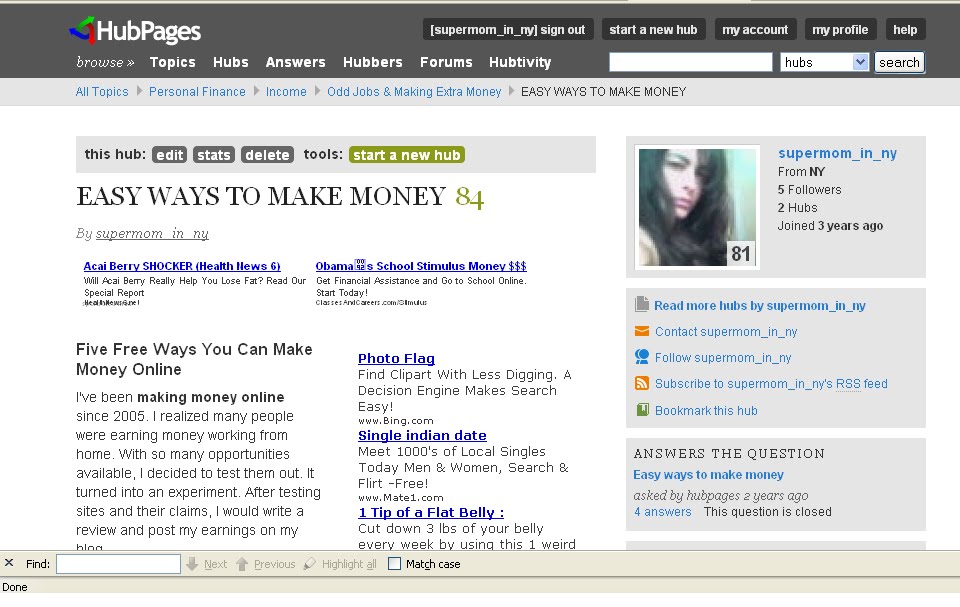Click the follow icon beside Follow supermom_in_ny
960x607 pixels.
tap(642, 356)
